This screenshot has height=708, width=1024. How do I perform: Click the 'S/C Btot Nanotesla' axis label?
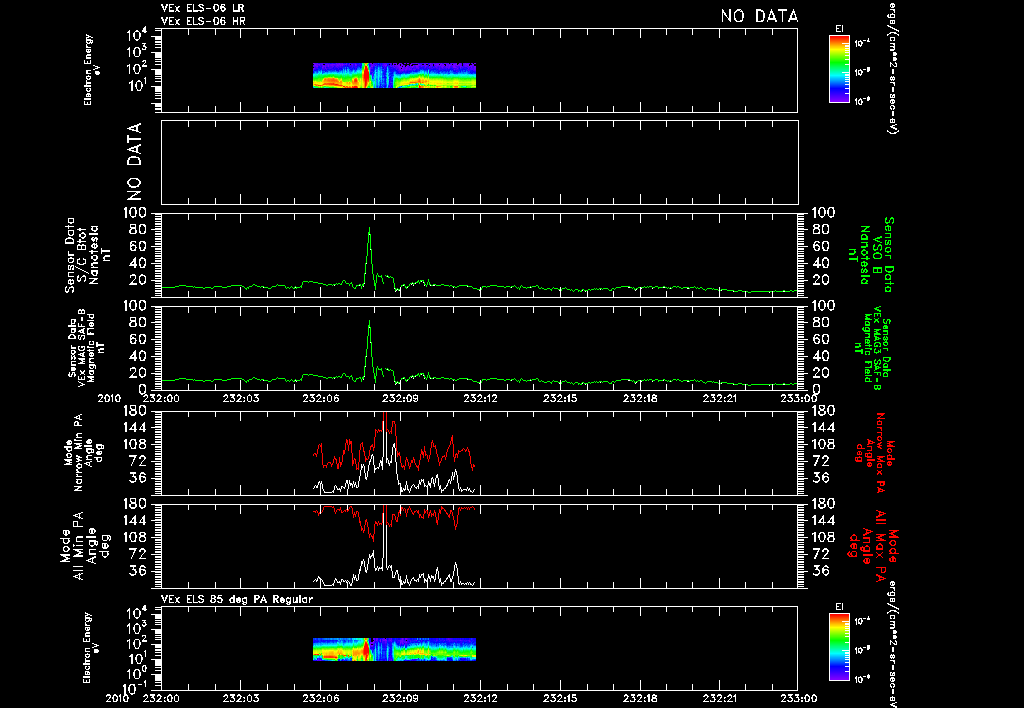[x=87, y=255]
